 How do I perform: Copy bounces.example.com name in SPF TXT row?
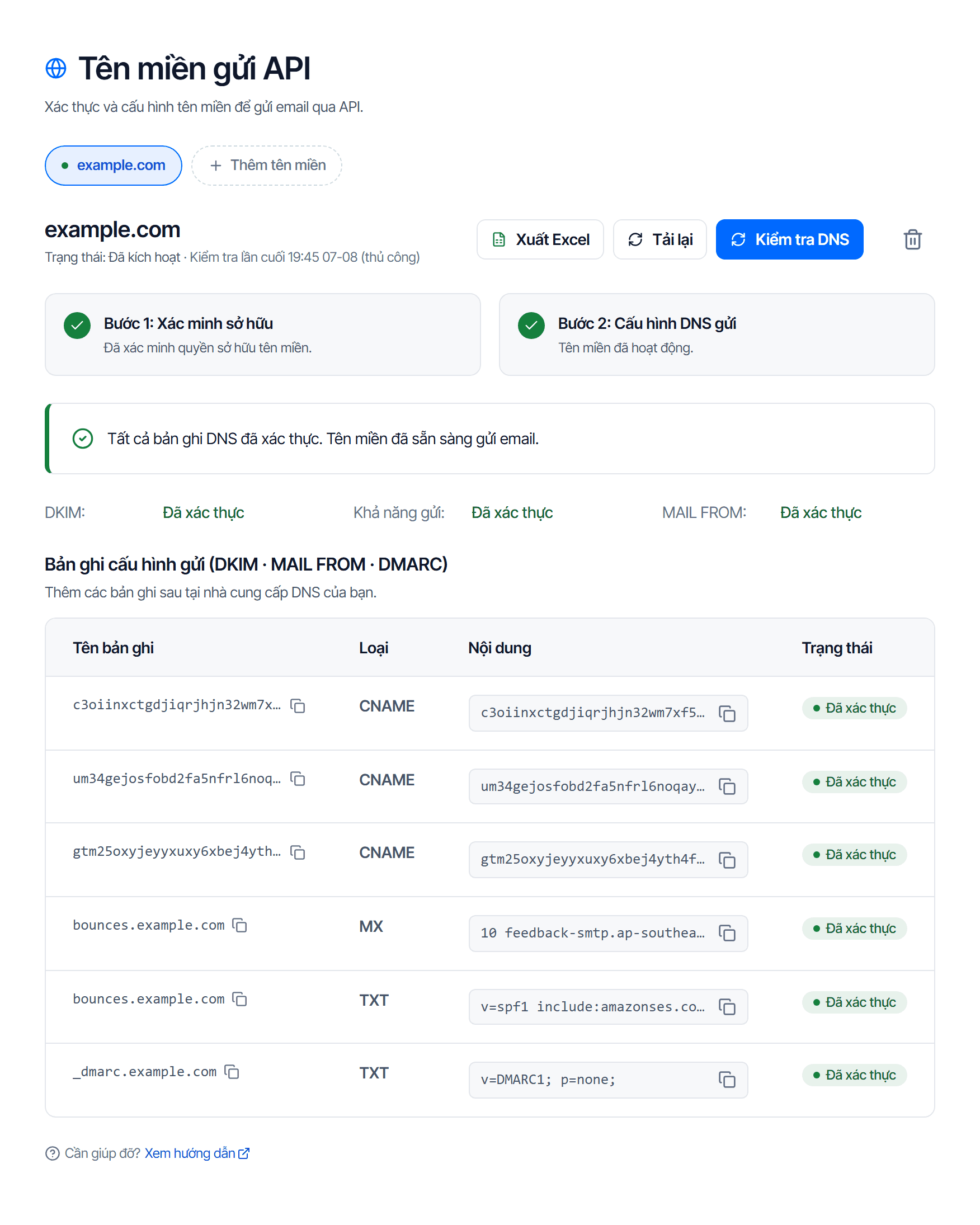click(240, 999)
